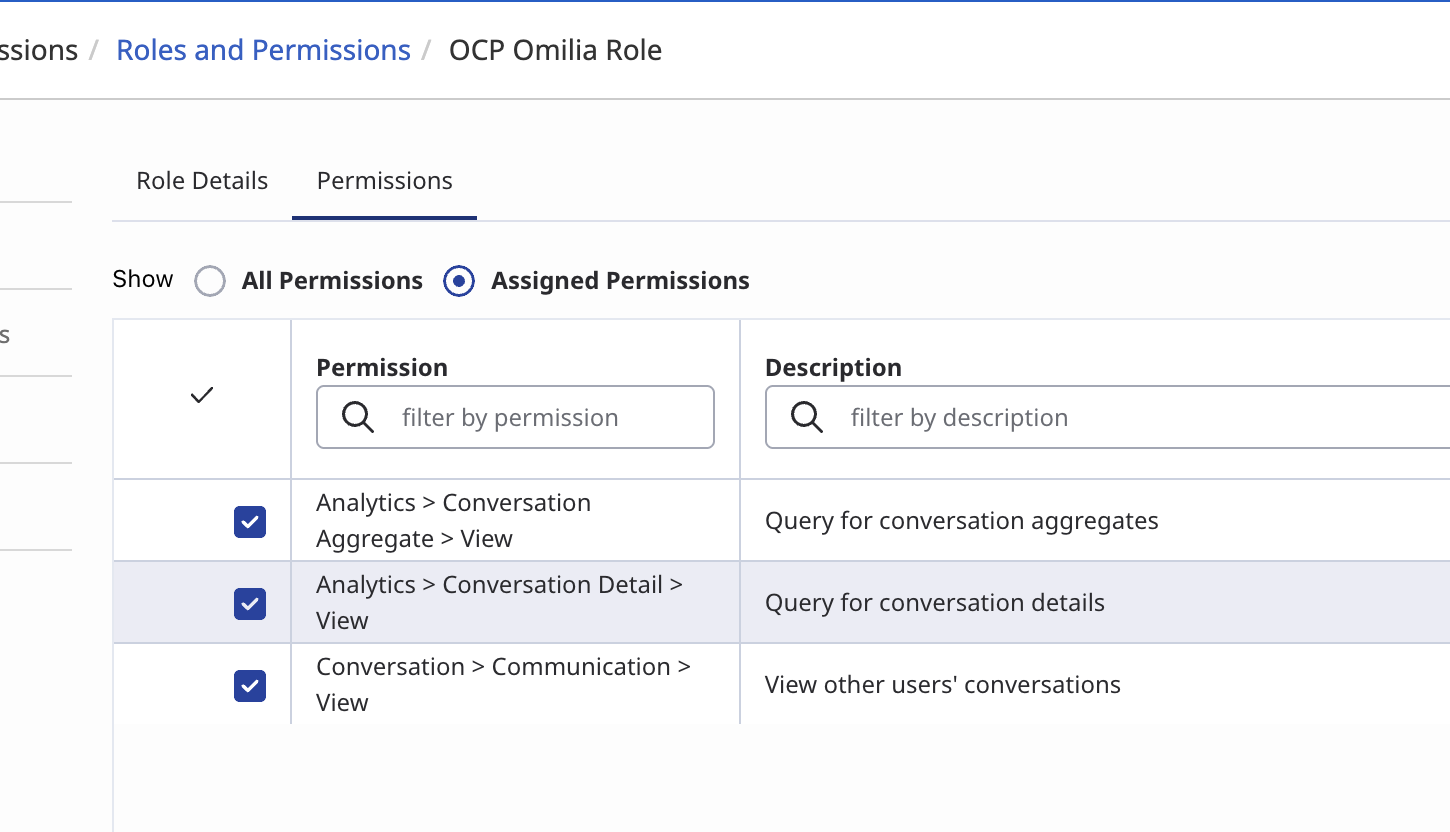Click the checkmark icon in the column header
Viewport: 1450px width, 832px height.
[x=202, y=396]
